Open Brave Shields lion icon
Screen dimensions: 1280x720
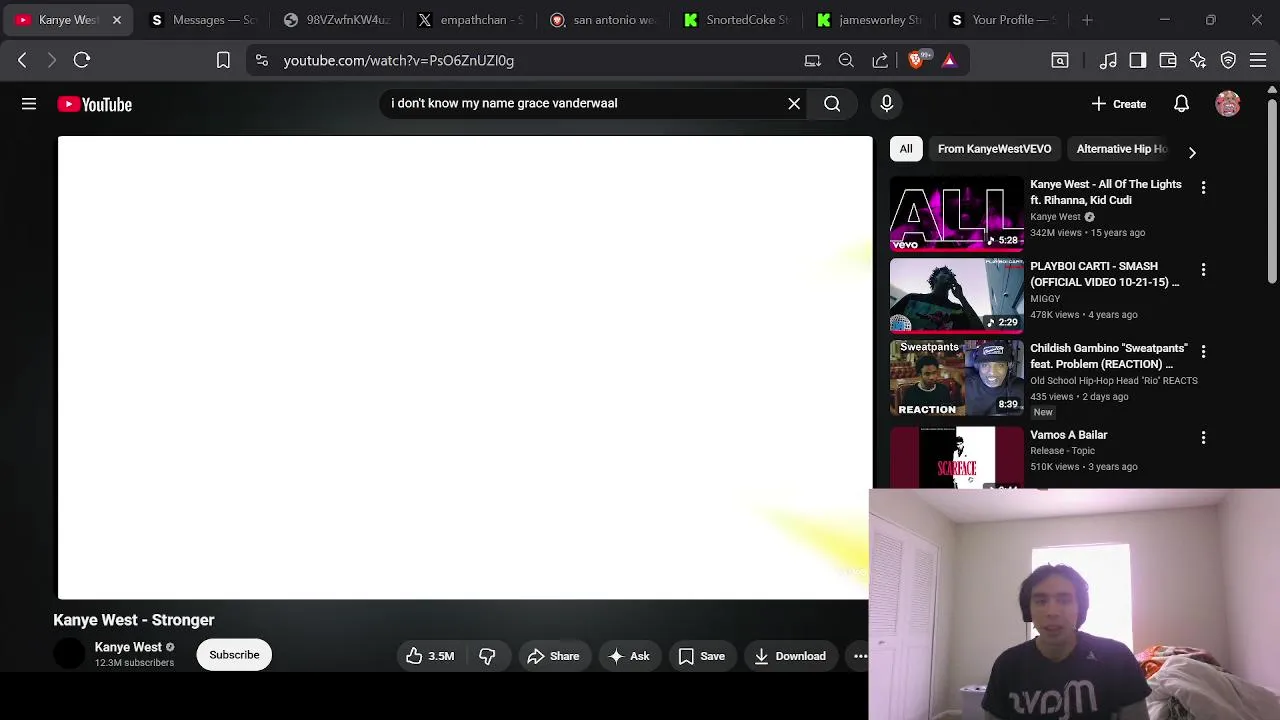point(916,60)
